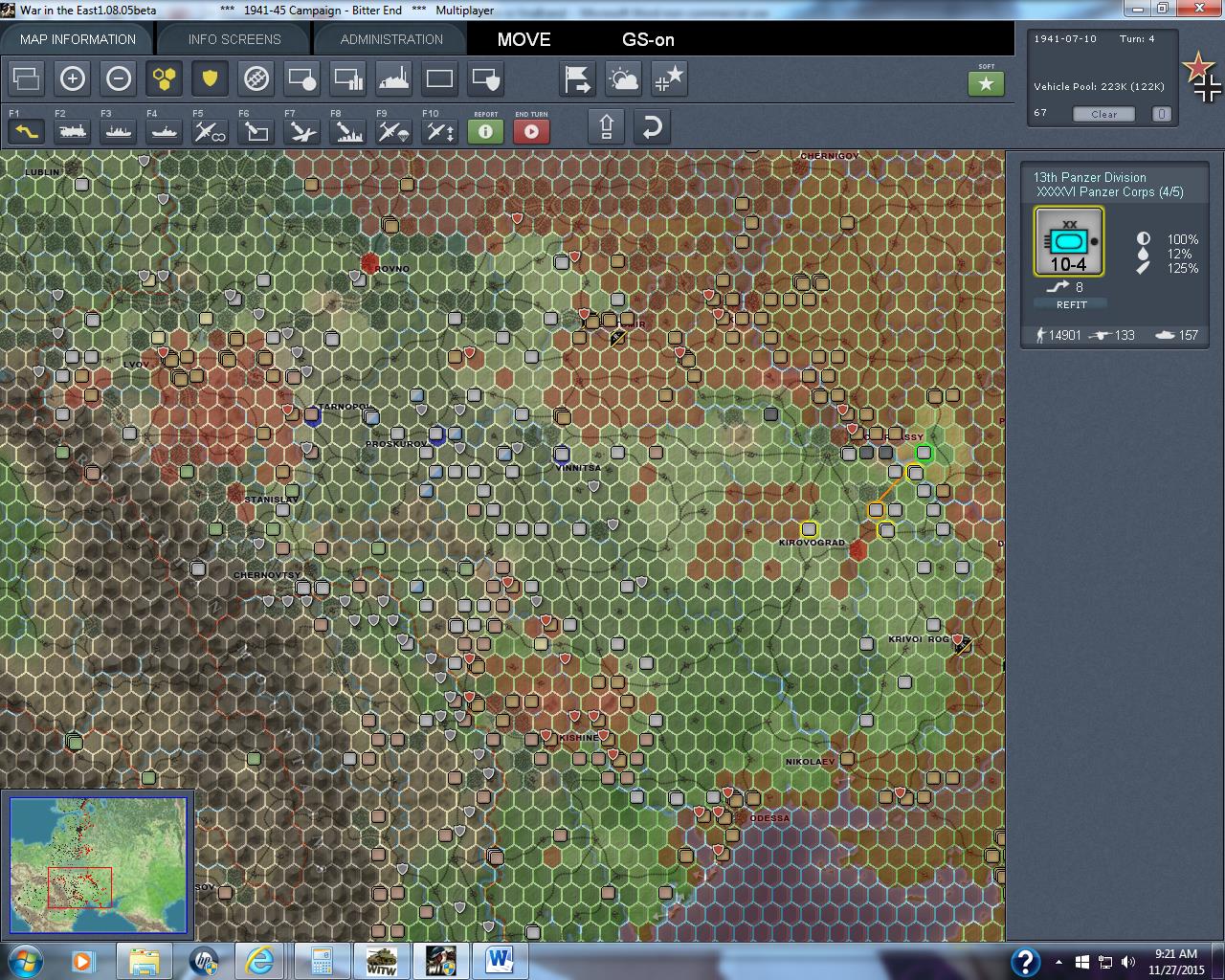Open the turn report with green info button
Viewport: 1225px width, 980px height.
[486, 131]
